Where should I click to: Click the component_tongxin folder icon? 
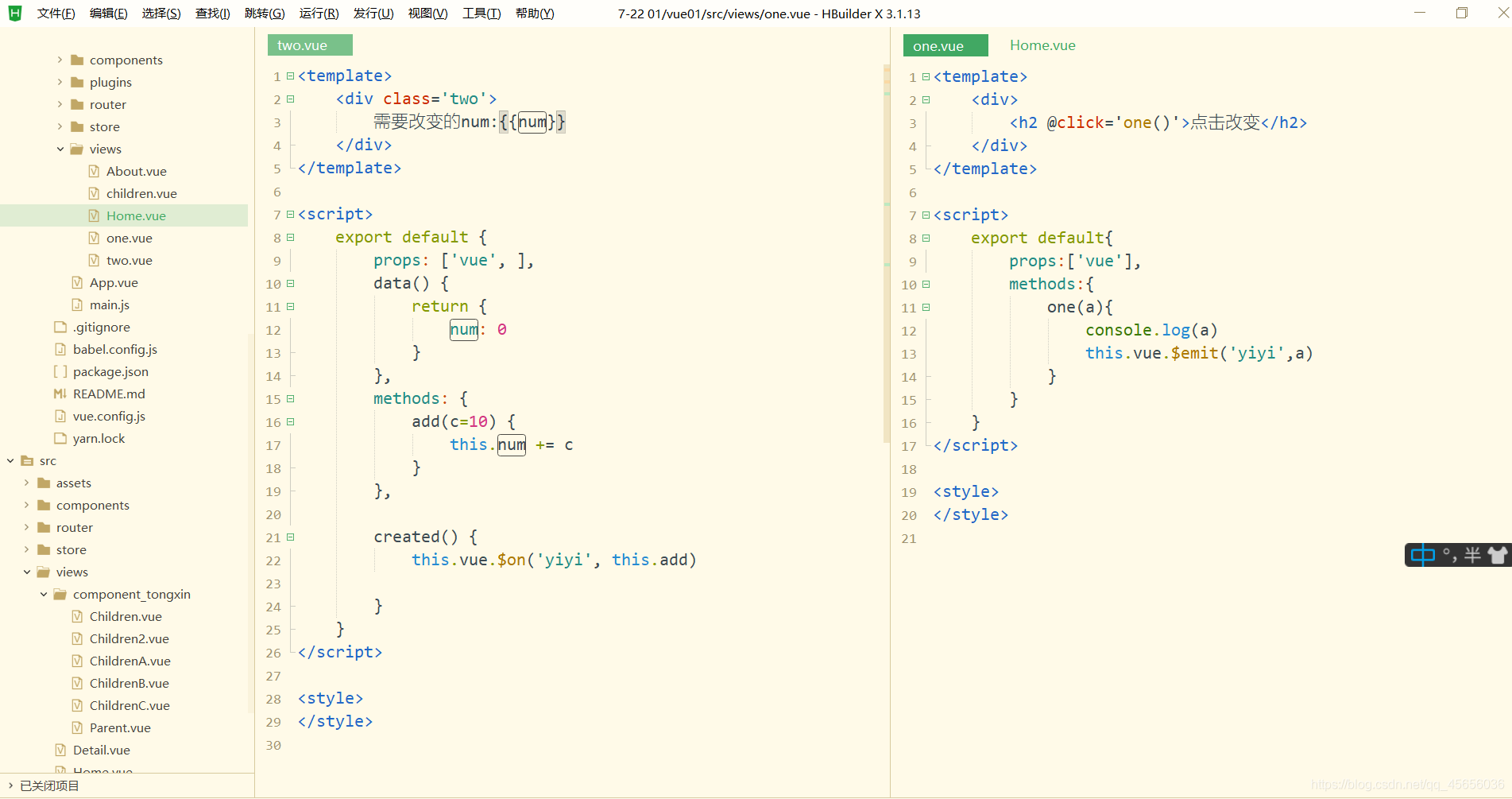tap(60, 594)
